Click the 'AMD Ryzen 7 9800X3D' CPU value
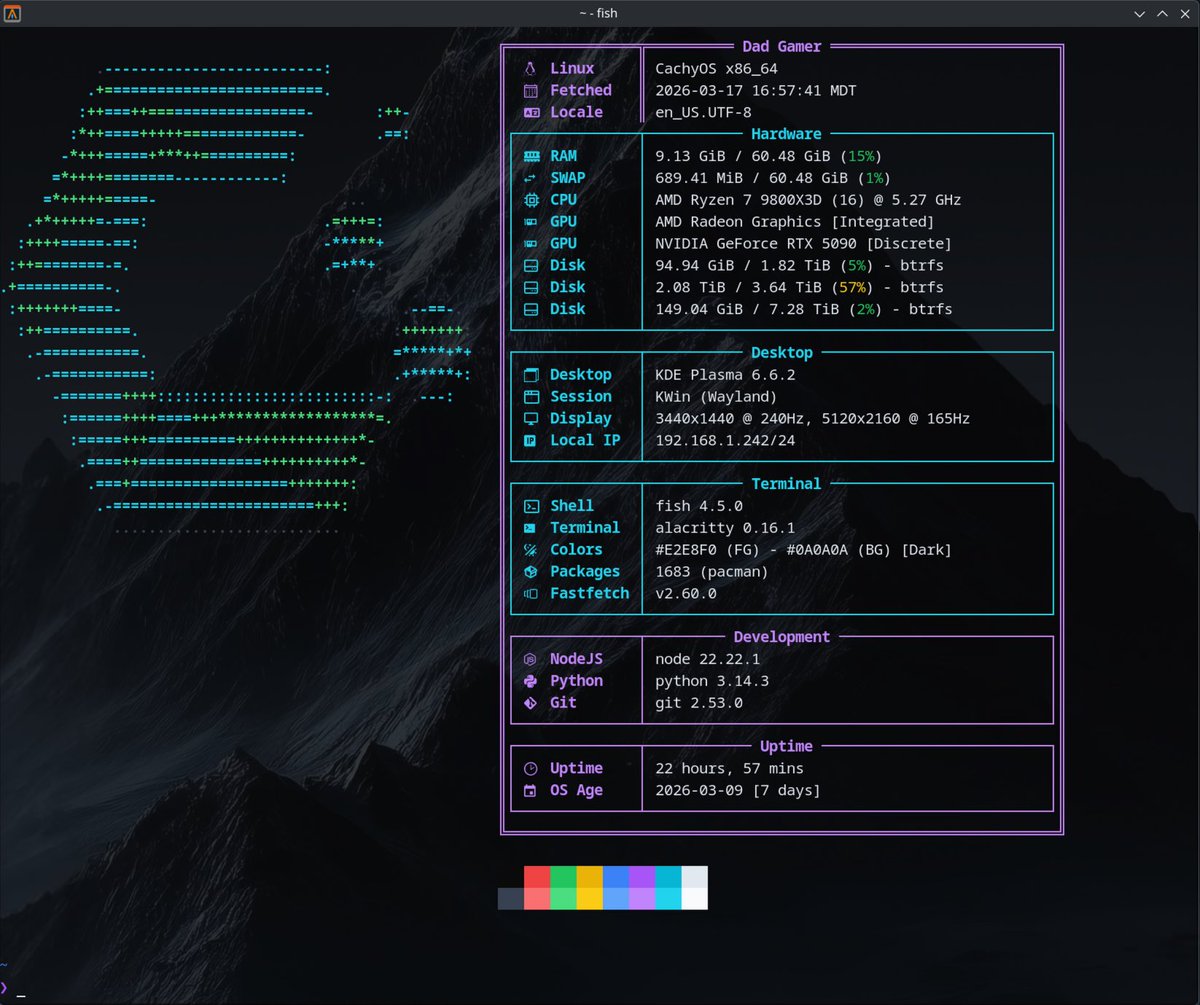Image resolution: width=1200 pixels, height=1005 pixels. pyautogui.click(x=738, y=200)
